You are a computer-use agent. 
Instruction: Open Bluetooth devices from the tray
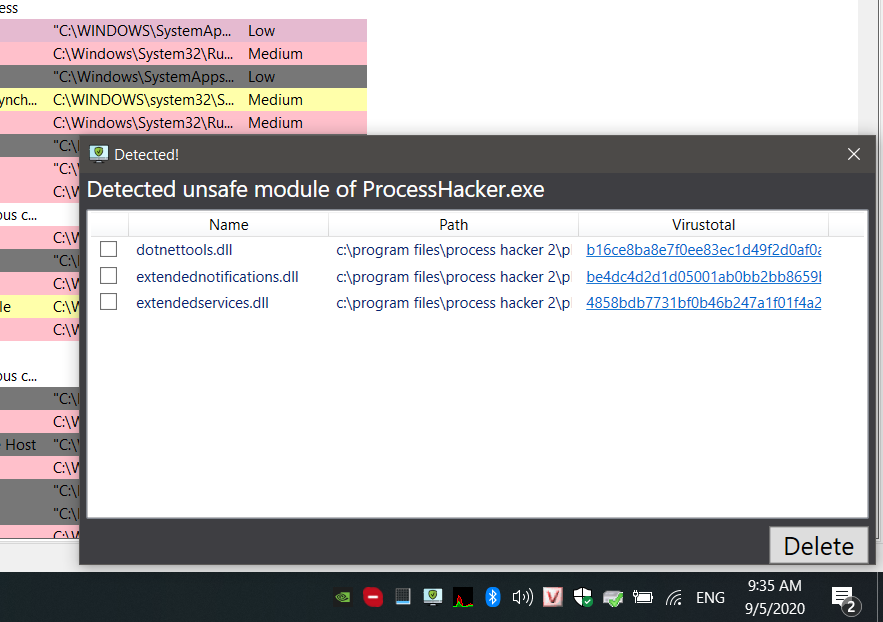(x=493, y=597)
